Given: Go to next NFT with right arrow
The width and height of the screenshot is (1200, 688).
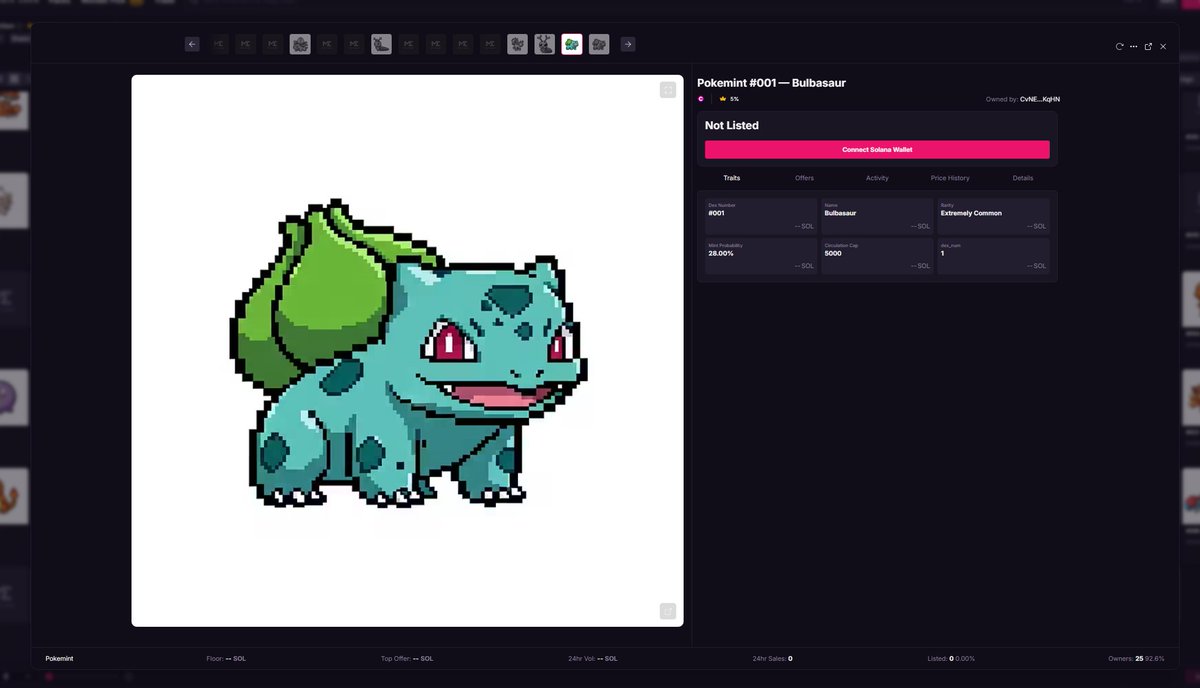Looking at the screenshot, I should (628, 44).
